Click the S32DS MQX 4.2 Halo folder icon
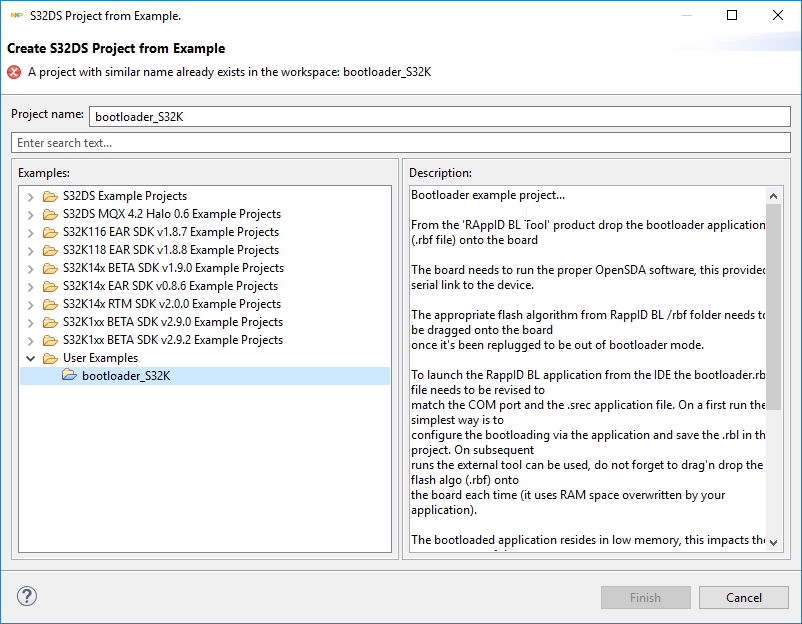802x624 pixels. [50, 214]
